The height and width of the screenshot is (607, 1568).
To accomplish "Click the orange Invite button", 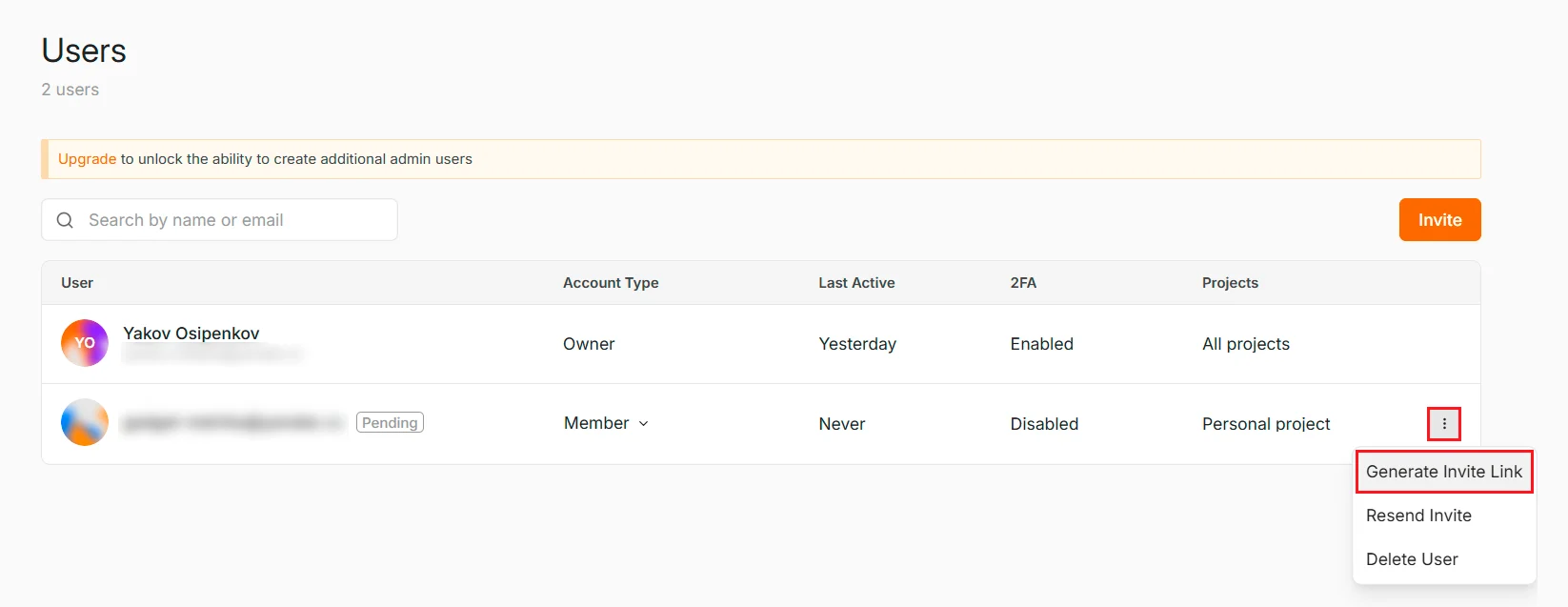I will click(x=1439, y=220).
